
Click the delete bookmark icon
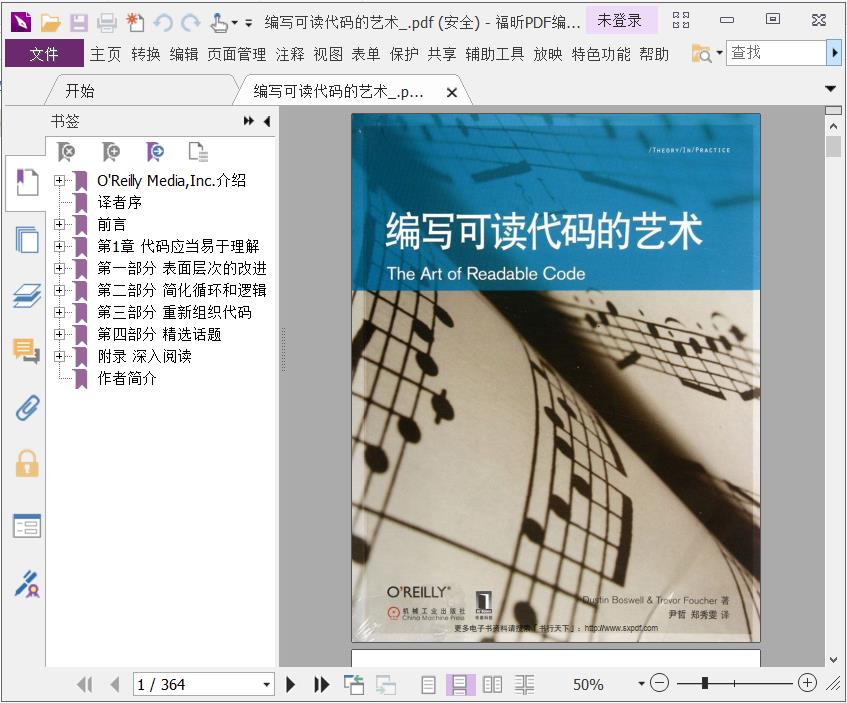click(66, 152)
